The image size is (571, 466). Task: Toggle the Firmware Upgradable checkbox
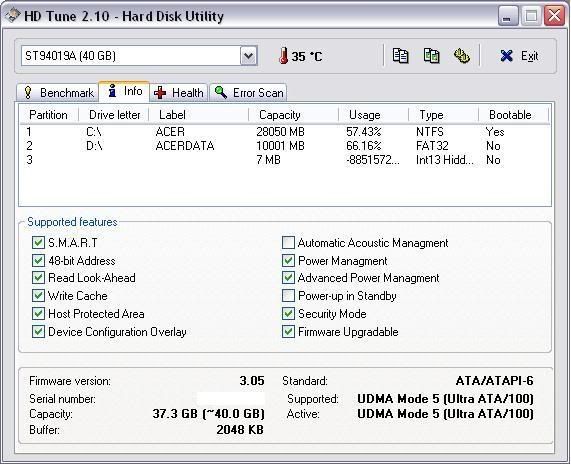click(x=288, y=331)
